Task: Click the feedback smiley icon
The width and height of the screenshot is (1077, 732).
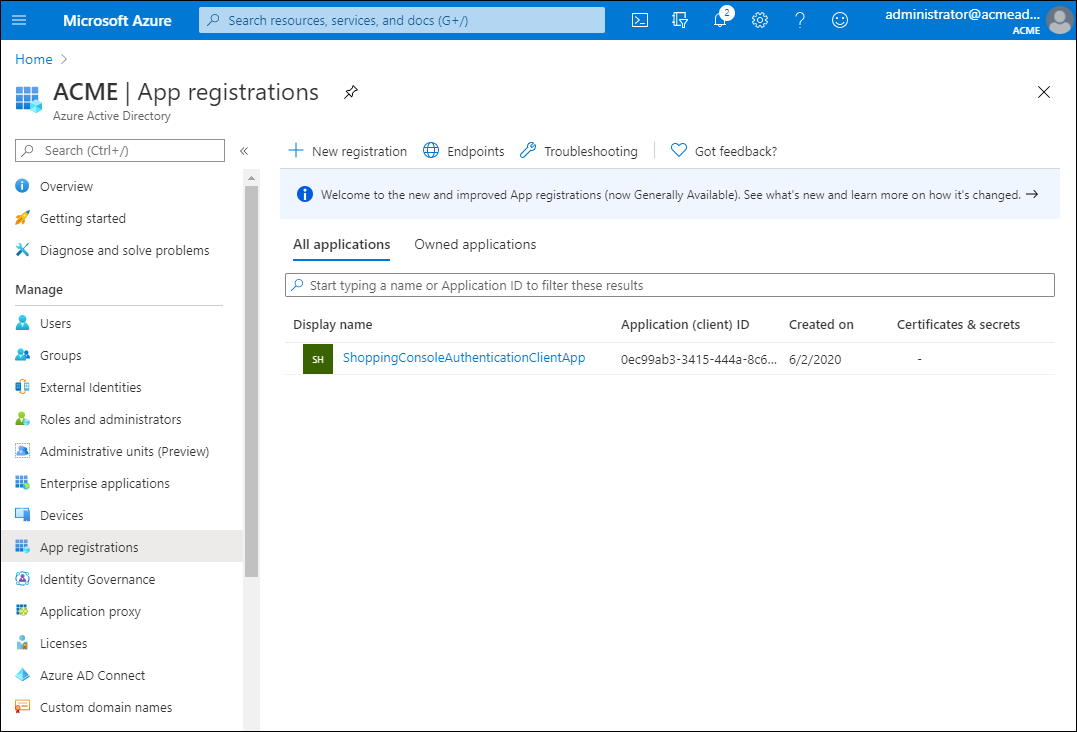Action: pyautogui.click(x=840, y=20)
